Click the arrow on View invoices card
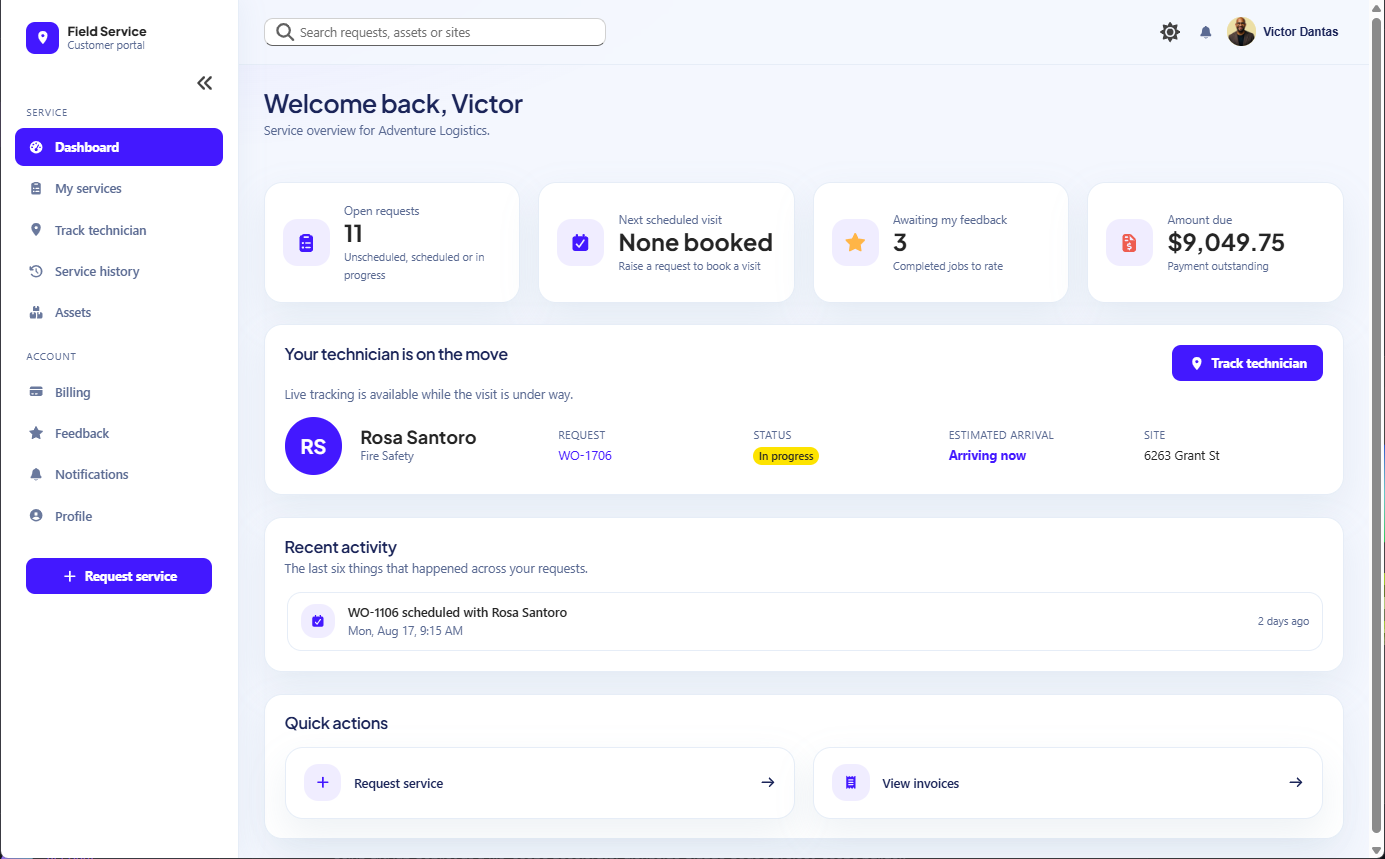 pyautogui.click(x=1296, y=782)
